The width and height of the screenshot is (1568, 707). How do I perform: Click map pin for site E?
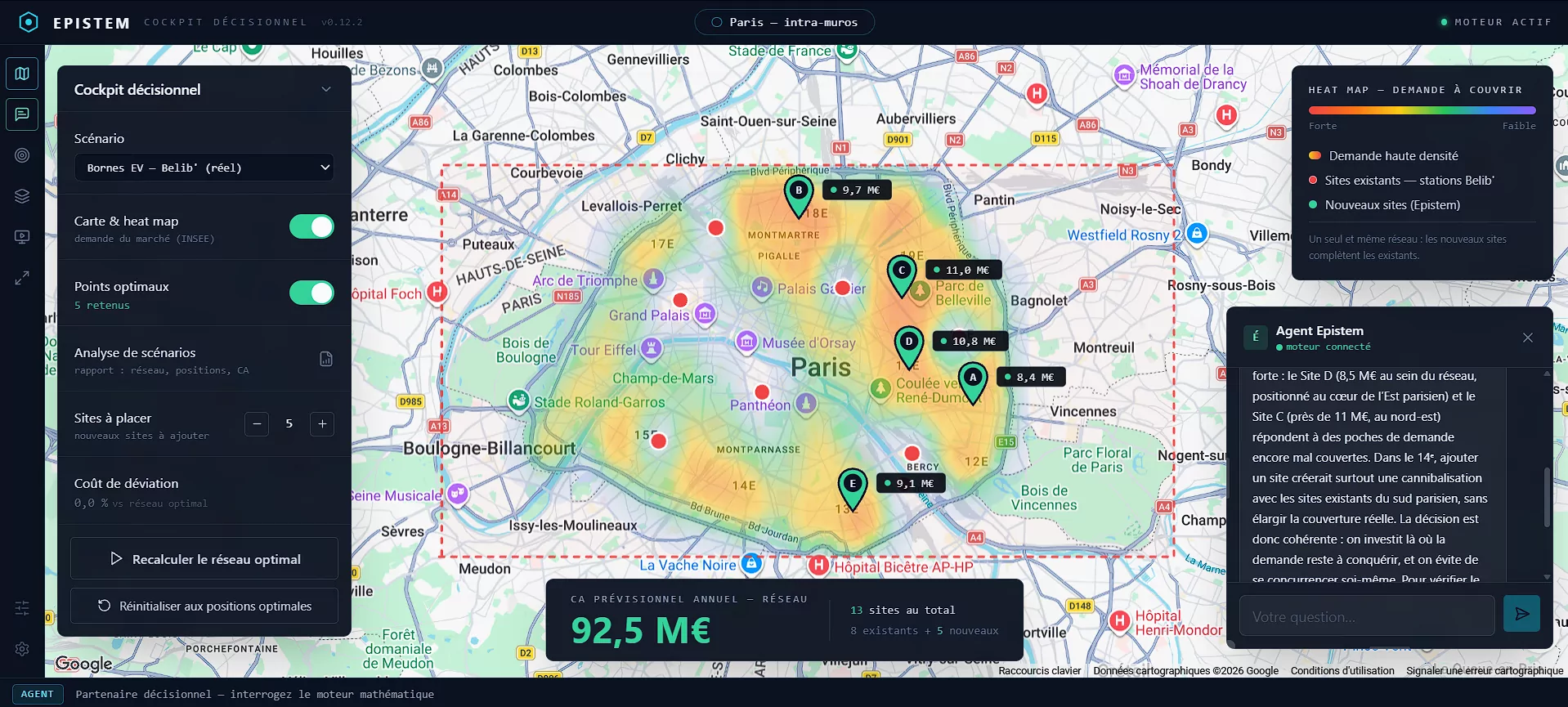click(x=853, y=489)
